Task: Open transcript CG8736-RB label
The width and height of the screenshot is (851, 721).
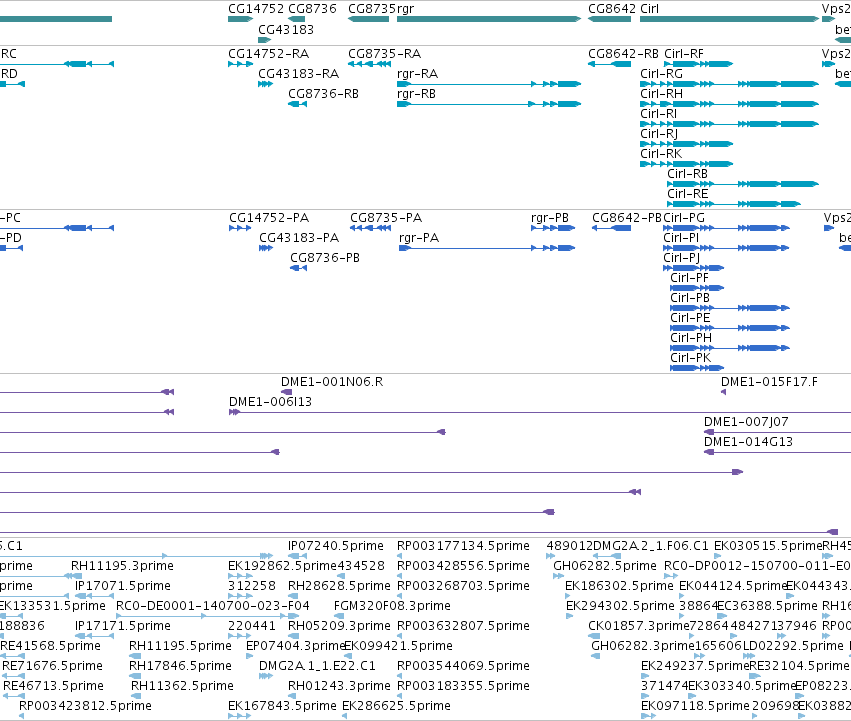Action: (323, 94)
